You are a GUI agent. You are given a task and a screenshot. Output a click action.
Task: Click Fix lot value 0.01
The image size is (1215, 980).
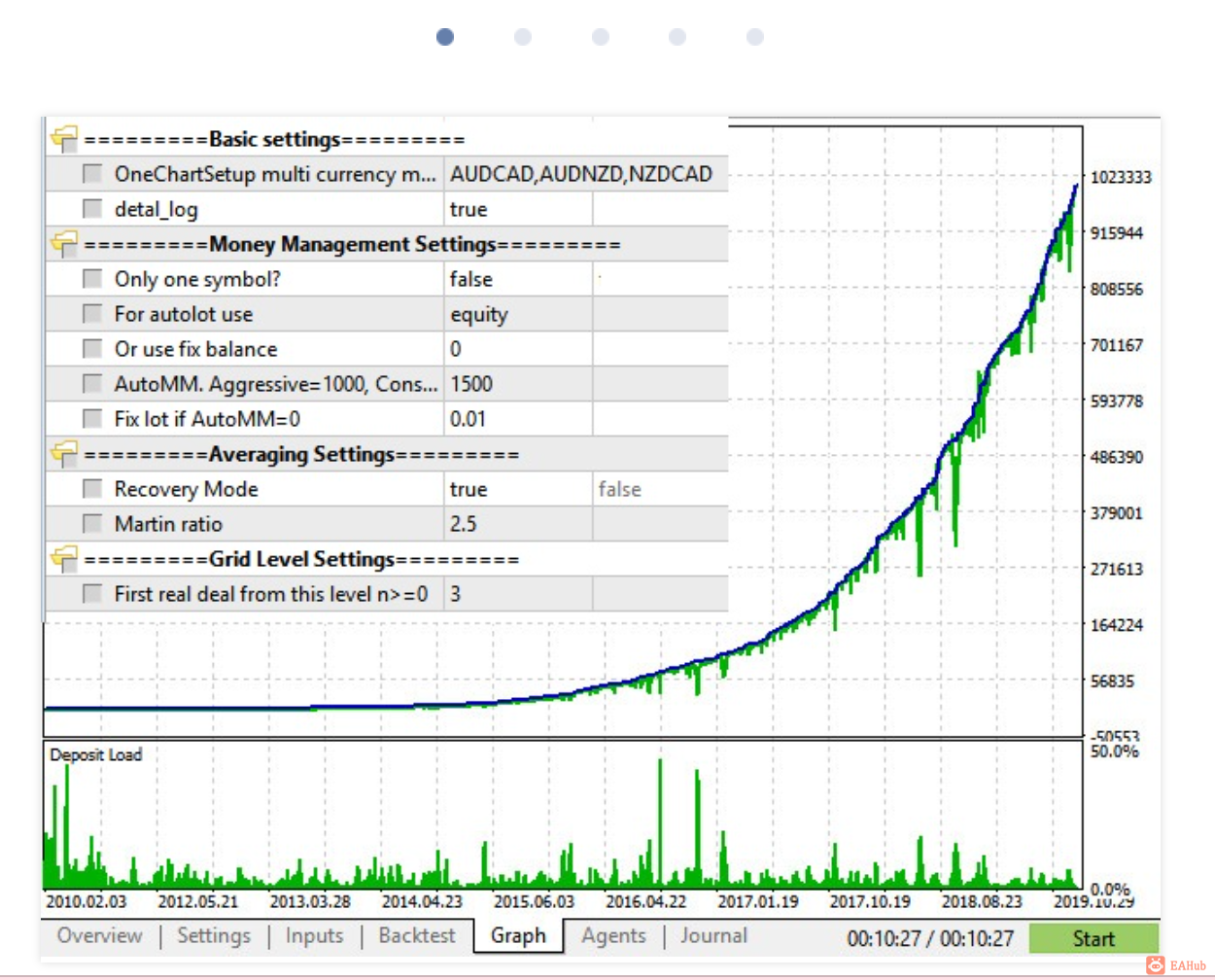[x=518, y=419]
